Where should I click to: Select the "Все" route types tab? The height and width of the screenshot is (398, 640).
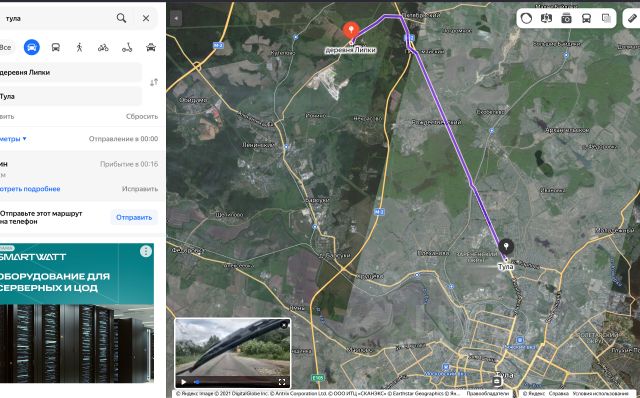pos(6,47)
